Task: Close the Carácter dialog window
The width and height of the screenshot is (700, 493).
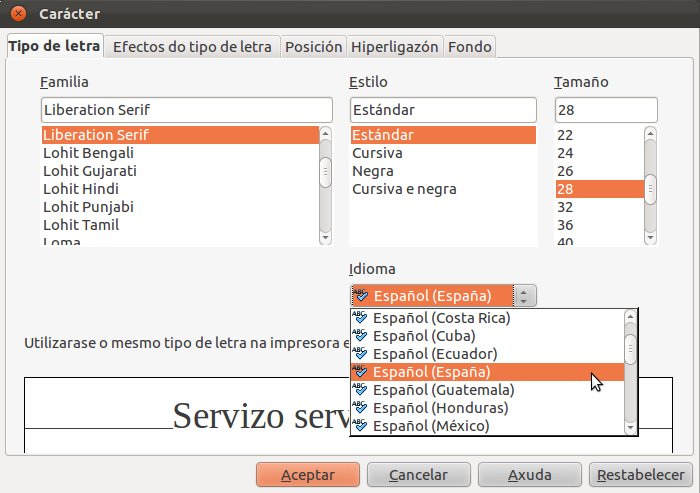Action: (x=18, y=13)
